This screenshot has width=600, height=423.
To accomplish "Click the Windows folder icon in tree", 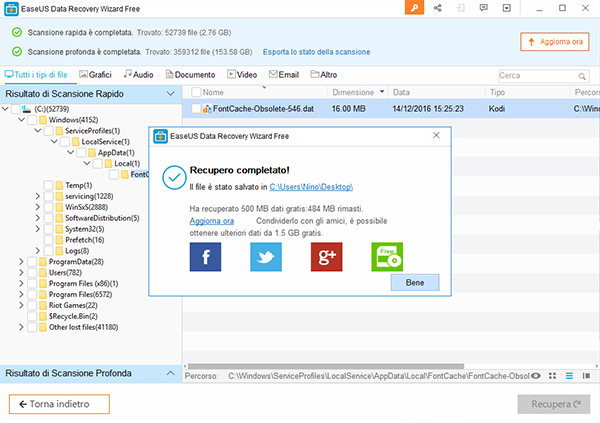I will click(x=43, y=120).
